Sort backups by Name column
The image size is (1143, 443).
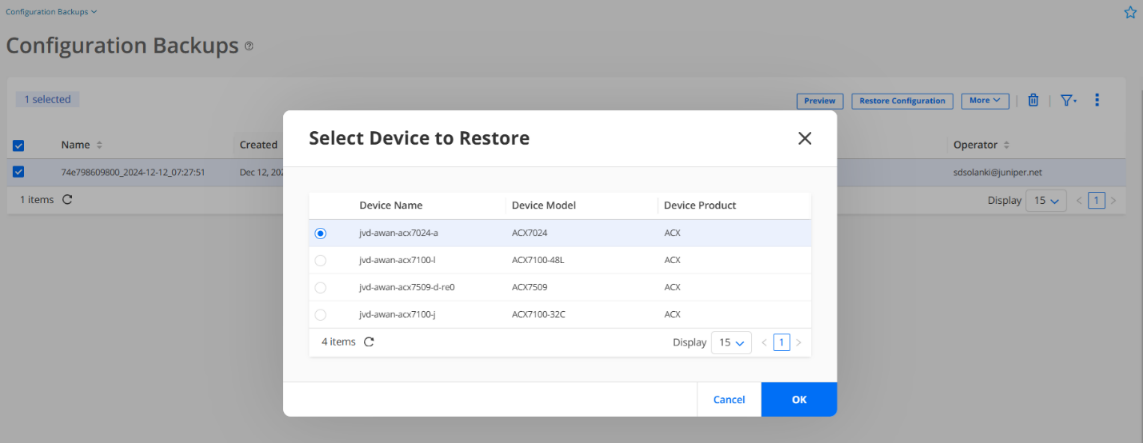[x=99, y=145]
